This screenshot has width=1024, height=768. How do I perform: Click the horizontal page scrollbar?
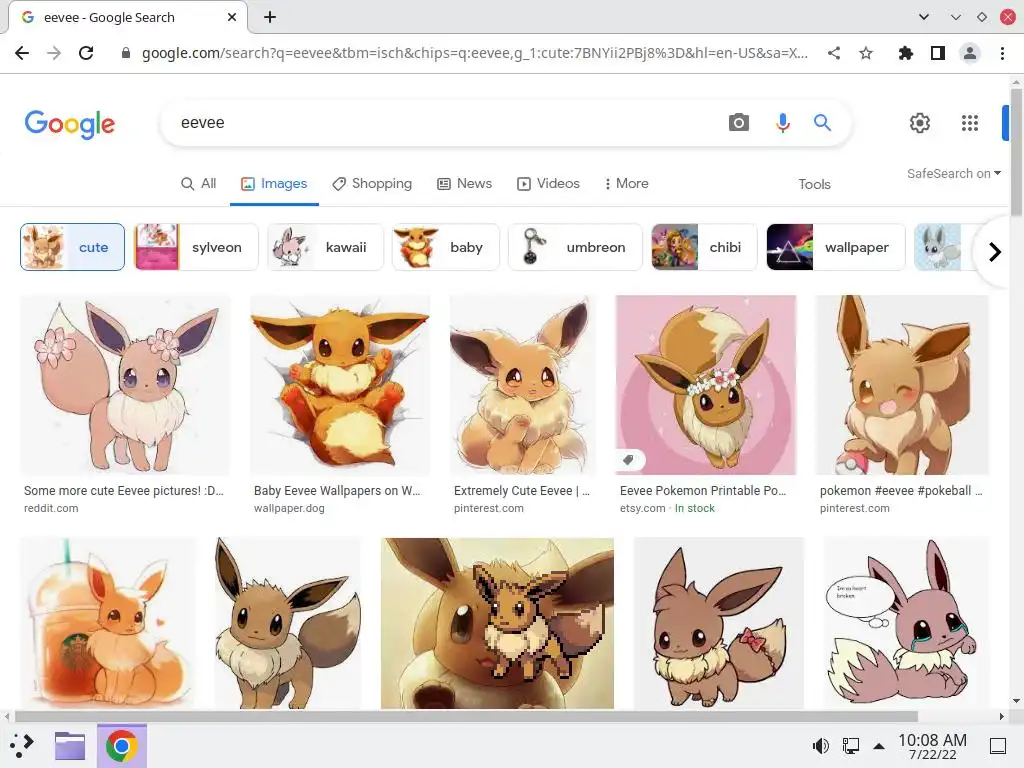tap(466, 716)
